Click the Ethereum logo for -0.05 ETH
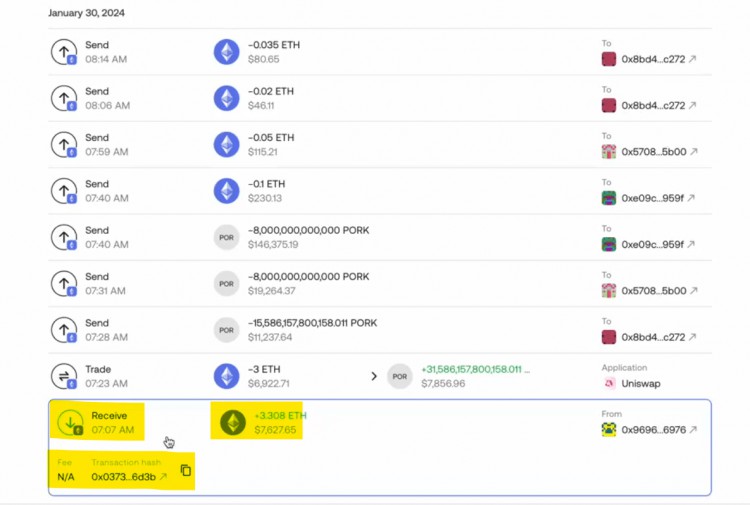The width and height of the screenshot is (750, 505). [226, 144]
